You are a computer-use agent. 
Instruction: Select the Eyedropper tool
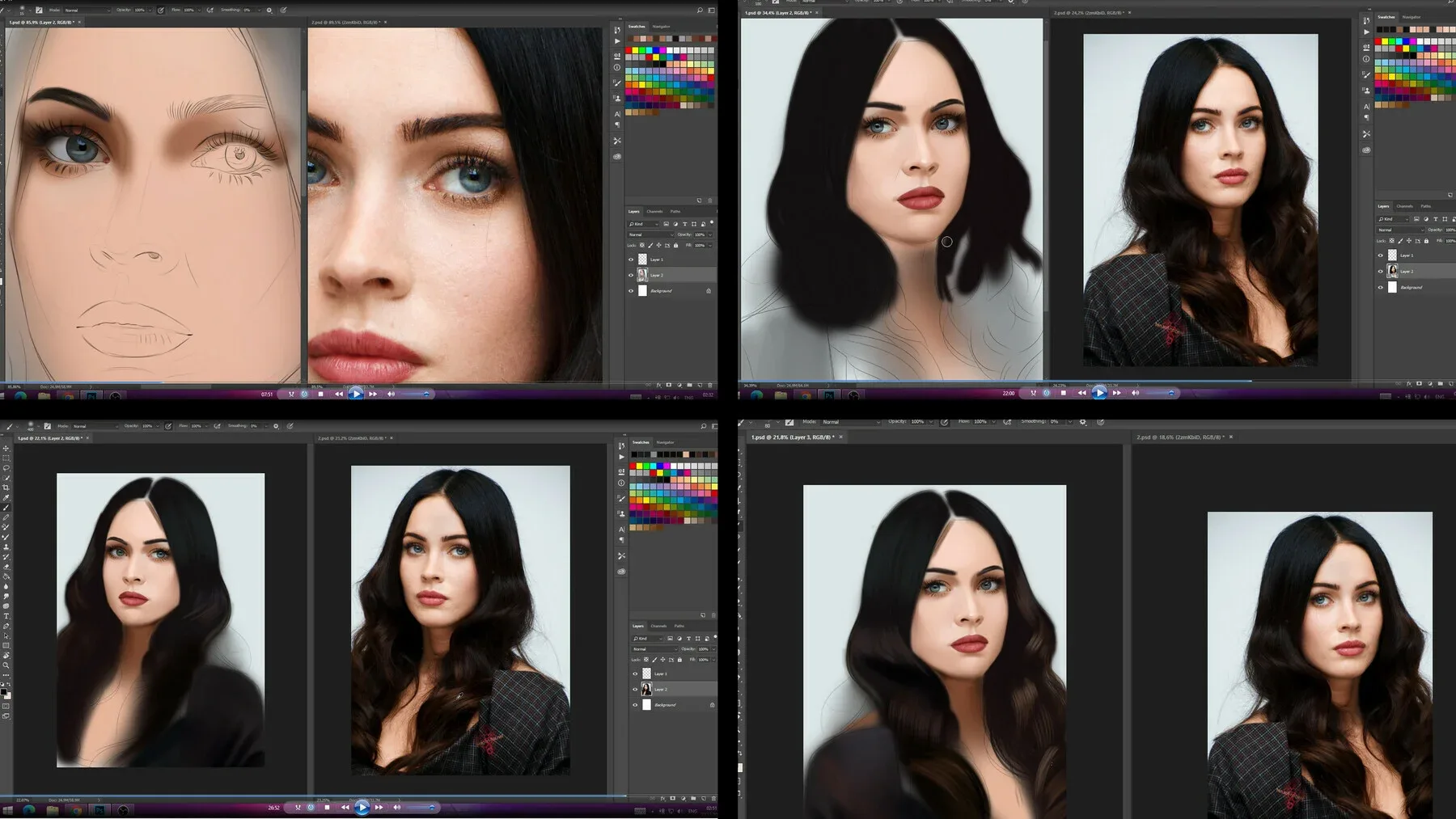(7, 496)
